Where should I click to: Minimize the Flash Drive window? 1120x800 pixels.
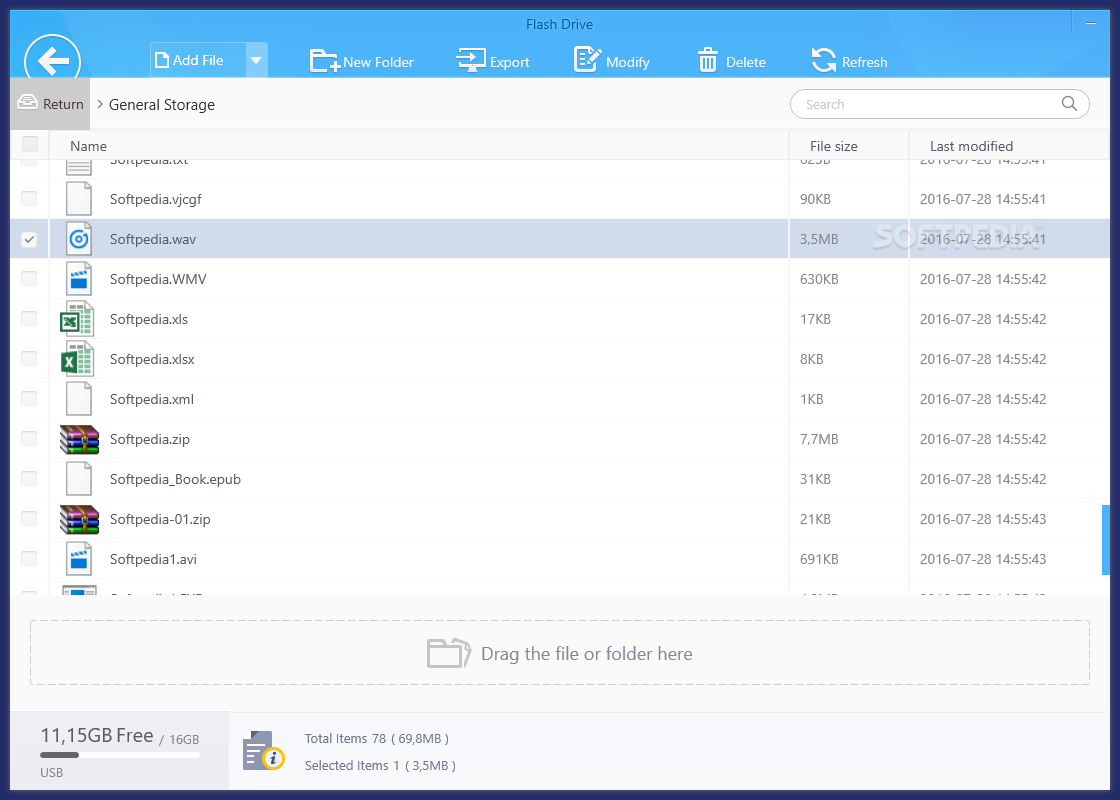[x=1091, y=24]
